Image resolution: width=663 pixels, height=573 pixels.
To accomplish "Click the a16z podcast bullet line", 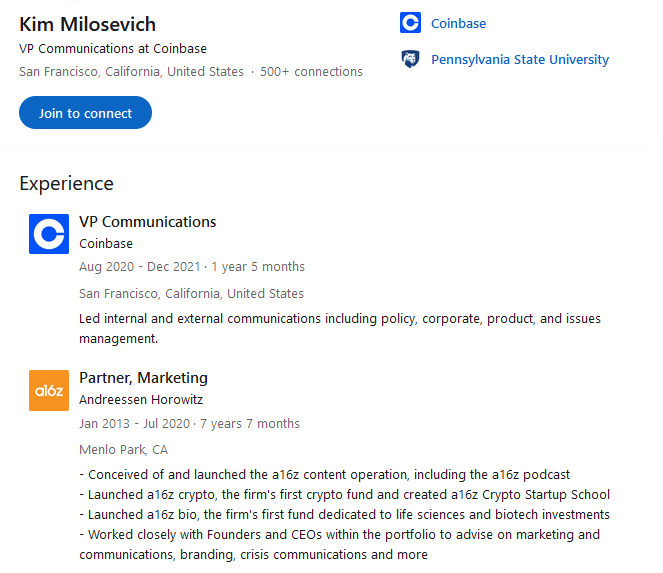I will [x=325, y=474].
